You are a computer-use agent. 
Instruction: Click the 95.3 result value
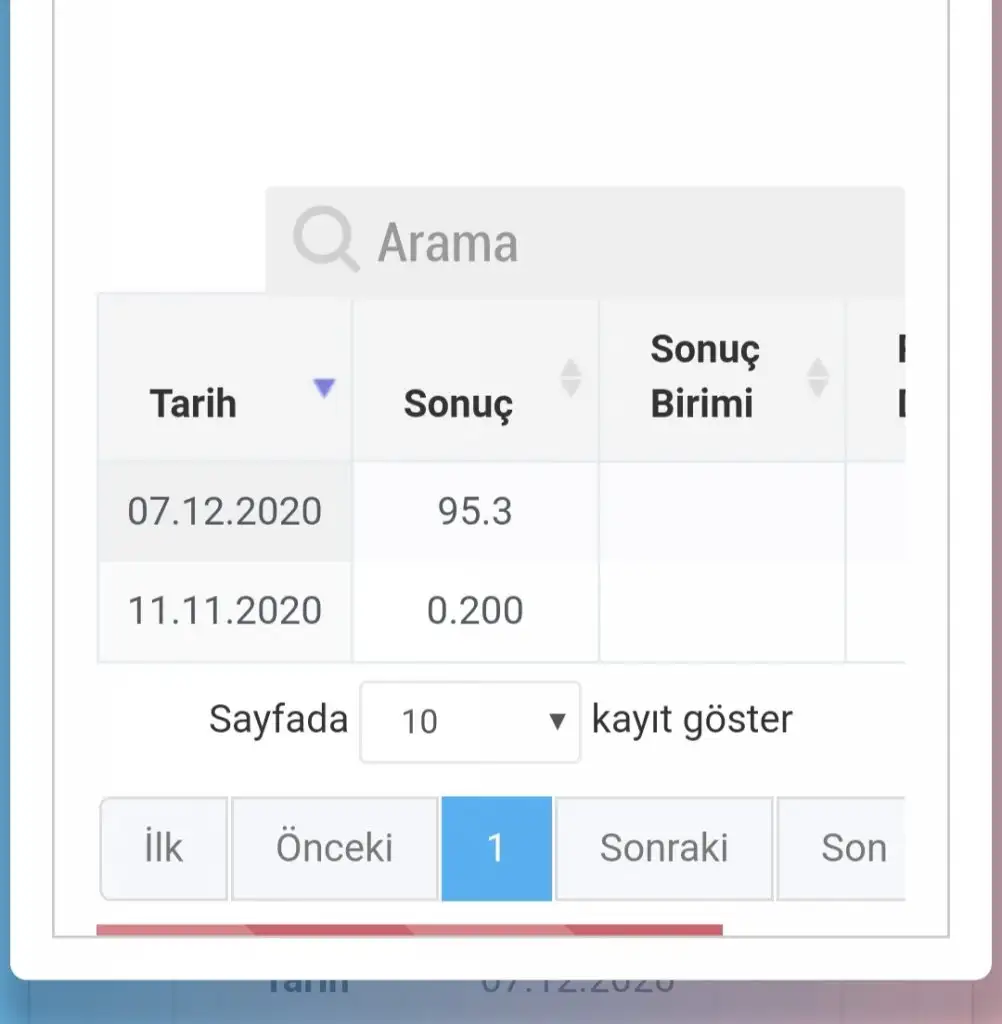point(475,512)
